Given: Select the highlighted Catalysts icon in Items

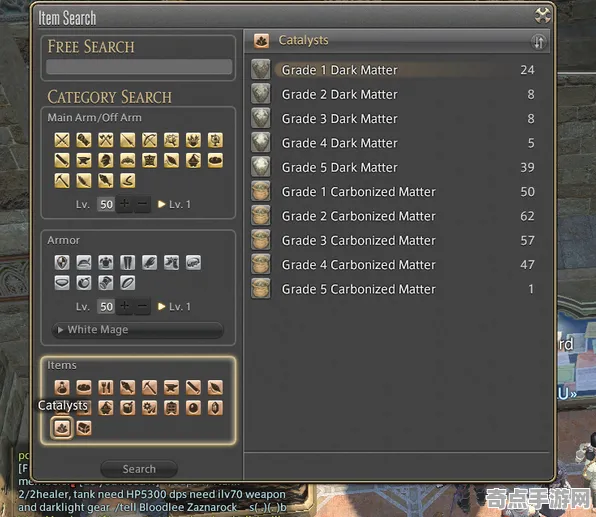Looking at the screenshot, I should pyautogui.click(x=62, y=428).
